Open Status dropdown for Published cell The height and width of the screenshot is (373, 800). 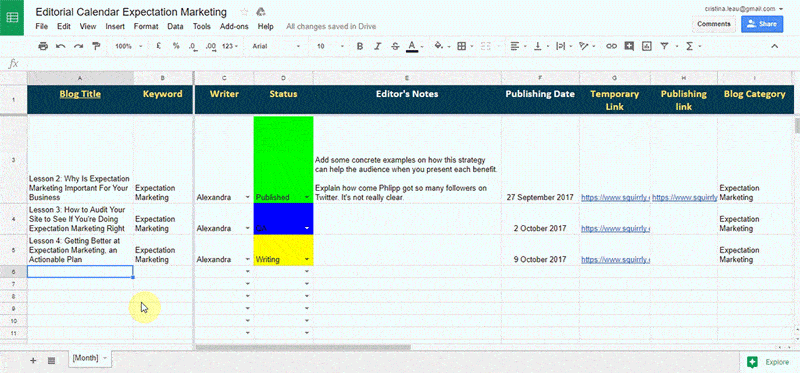(x=307, y=197)
